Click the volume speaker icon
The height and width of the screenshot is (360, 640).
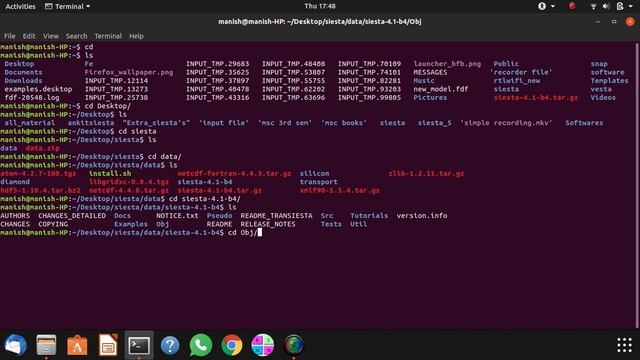click(x=606, y=6)
